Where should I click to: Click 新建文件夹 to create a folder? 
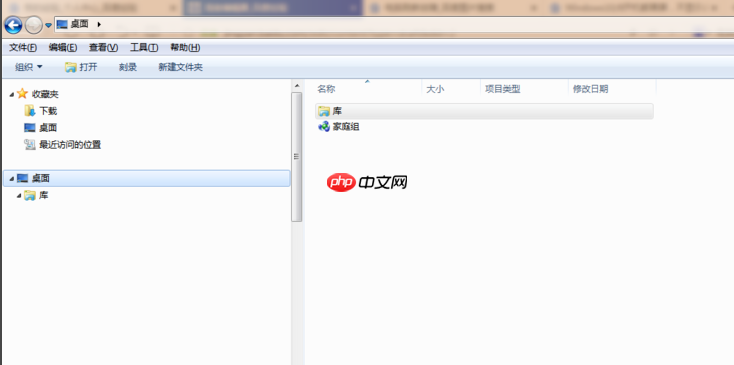tap(181, 67)
